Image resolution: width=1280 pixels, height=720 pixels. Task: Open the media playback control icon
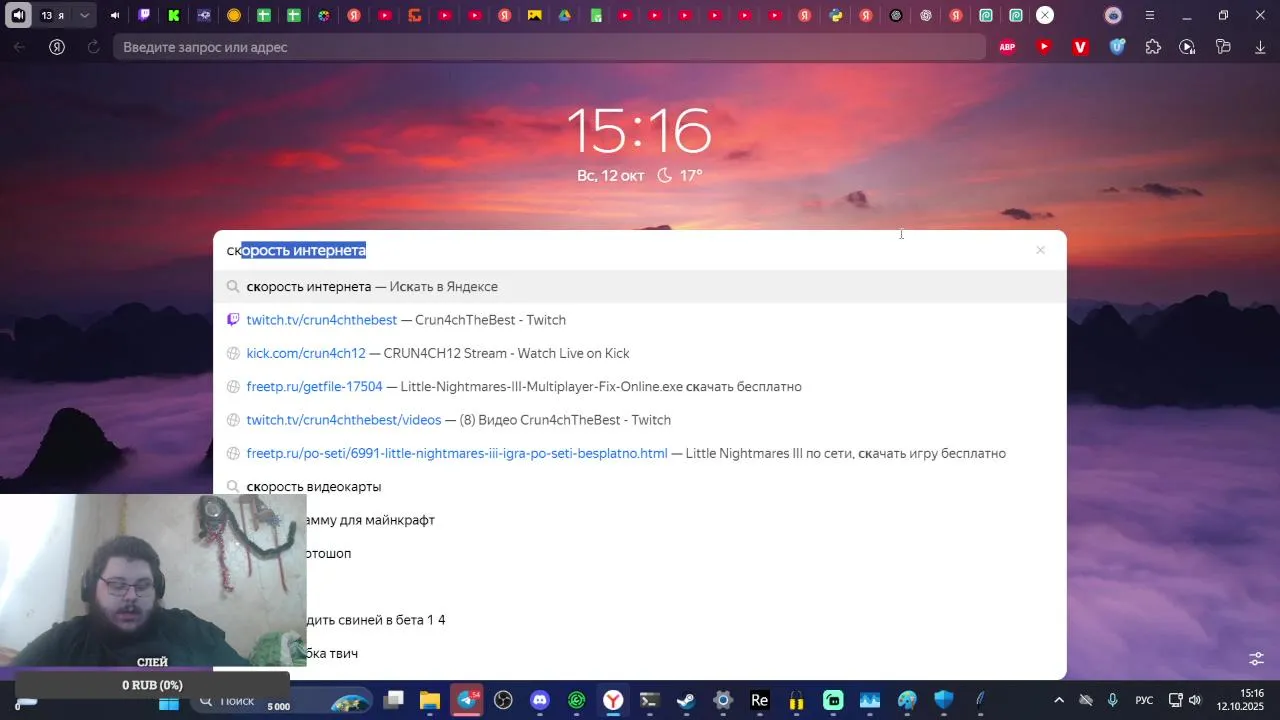click(1187, 47)
